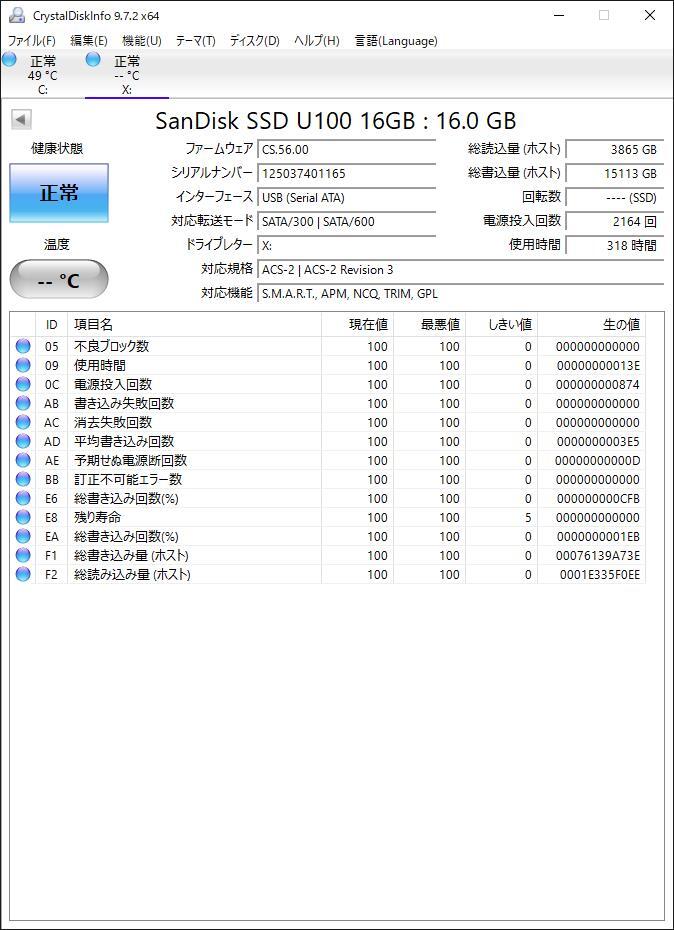Click the previous disk arrow button
Screen dimensions: 674x930
coord(21,120)
